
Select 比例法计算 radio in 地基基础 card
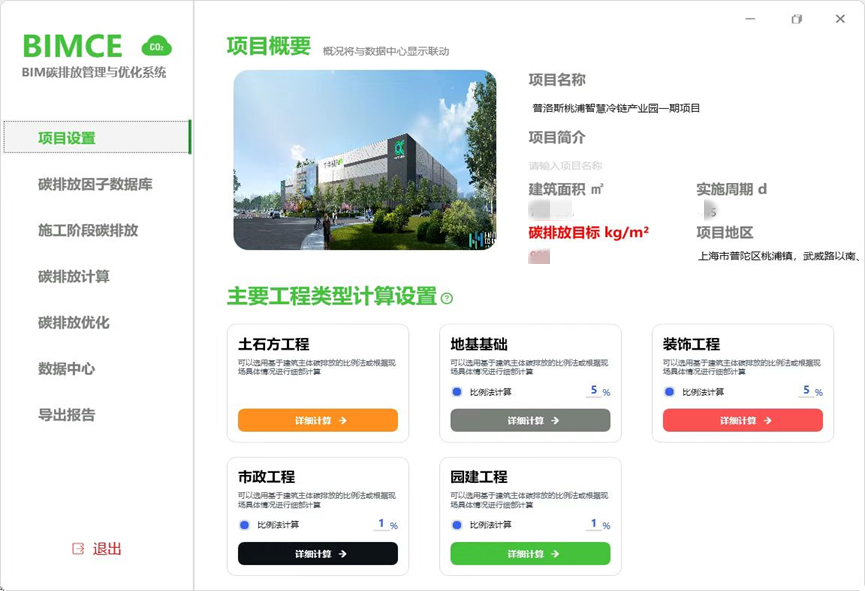click(x=455, y=389)
